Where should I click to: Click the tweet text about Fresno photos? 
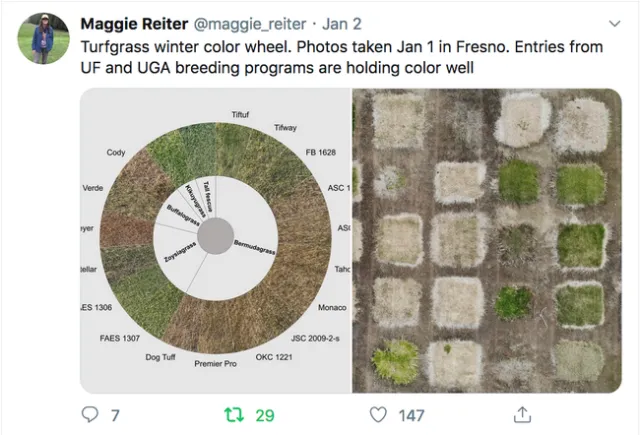tap(330, 57)
